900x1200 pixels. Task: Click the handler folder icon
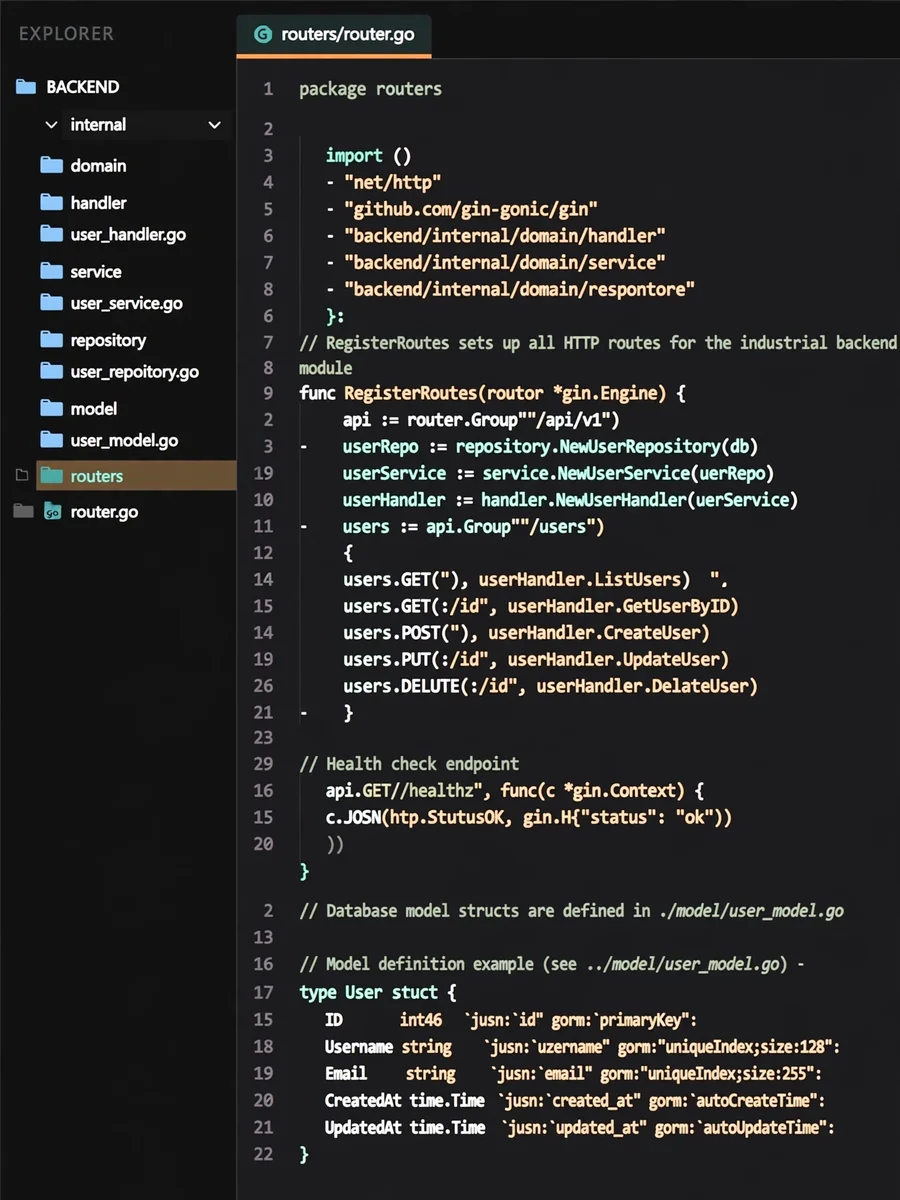[52, 202]
